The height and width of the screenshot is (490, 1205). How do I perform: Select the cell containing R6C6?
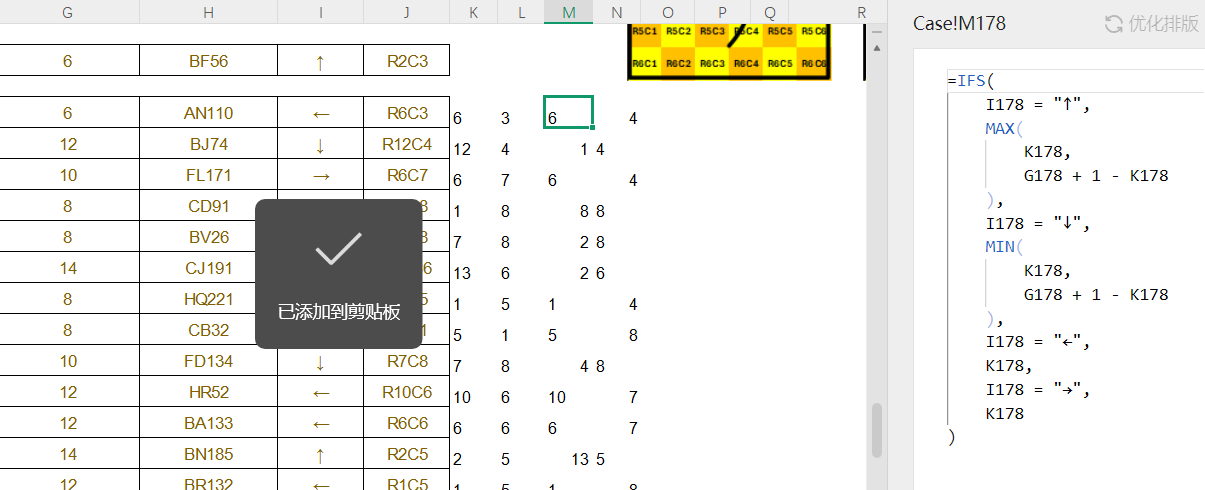coord(407,423)
